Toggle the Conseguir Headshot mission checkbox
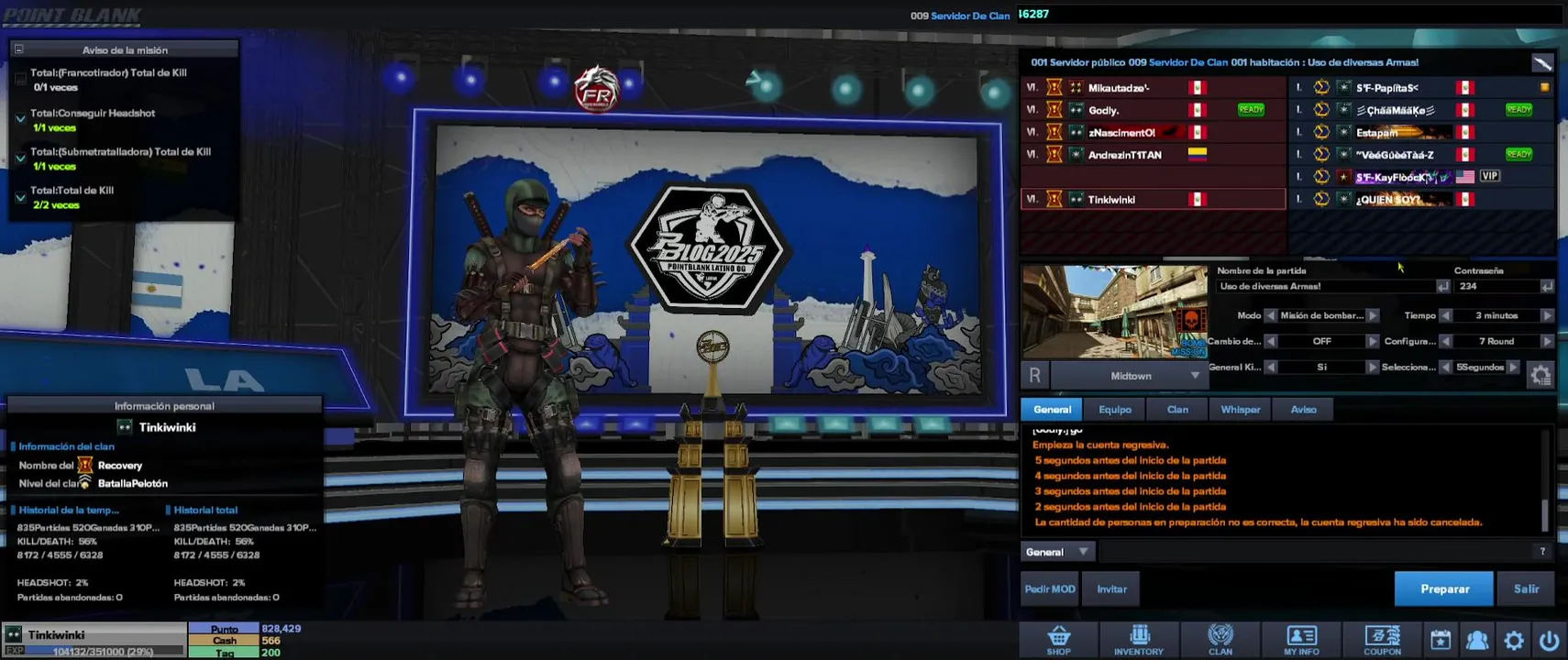Image resolution: width=1568 pixels, height=660 pixels. coord(20,119)
